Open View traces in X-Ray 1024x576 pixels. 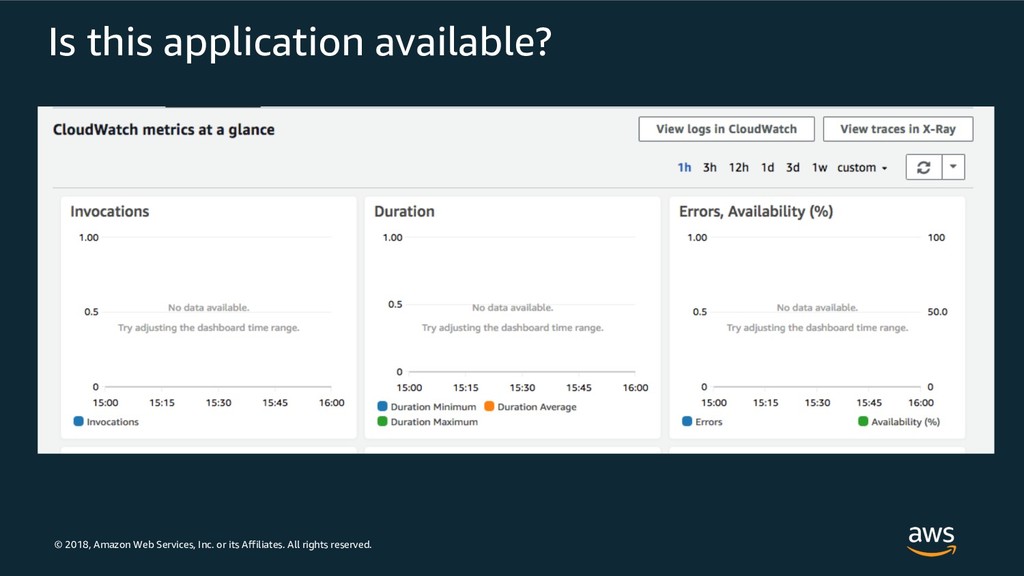pos(898,129)
